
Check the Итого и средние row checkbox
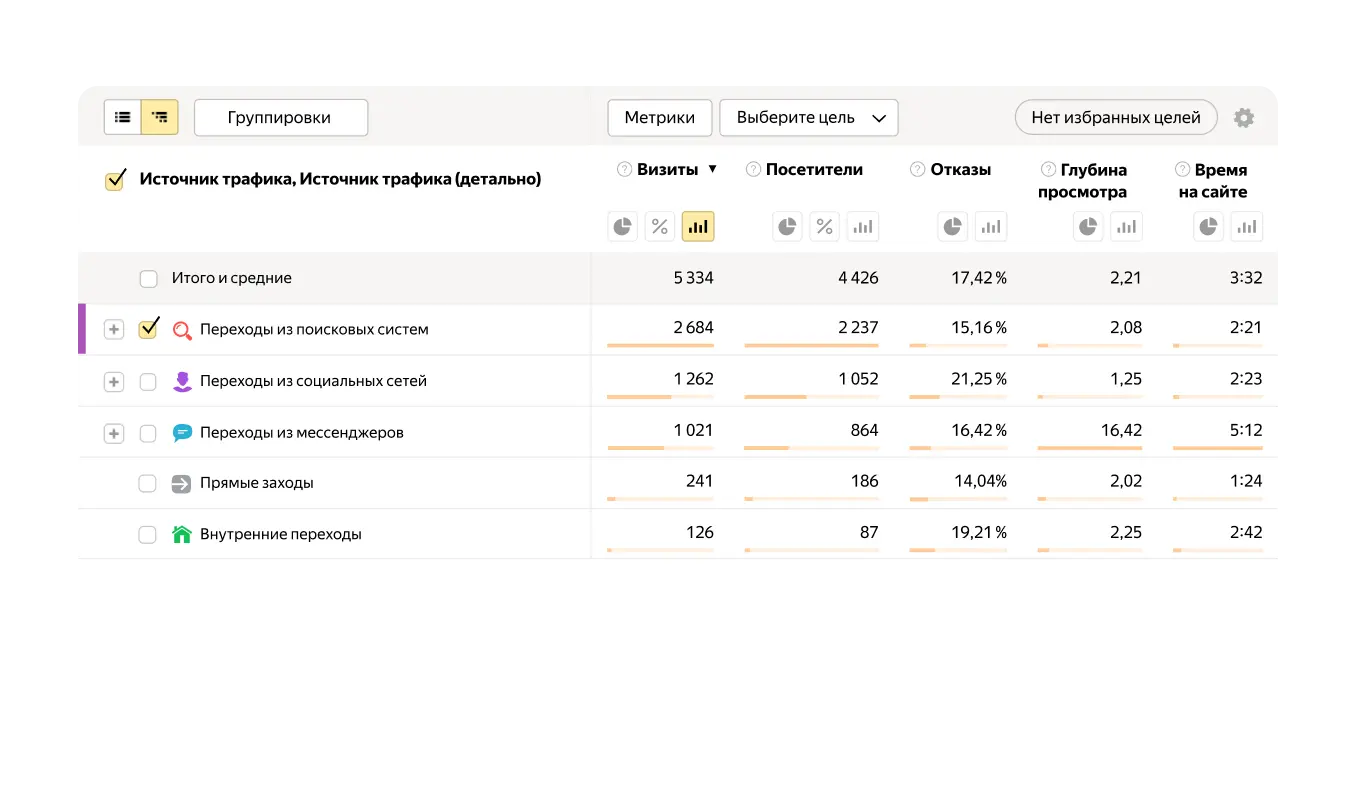(x=147, y=277)
